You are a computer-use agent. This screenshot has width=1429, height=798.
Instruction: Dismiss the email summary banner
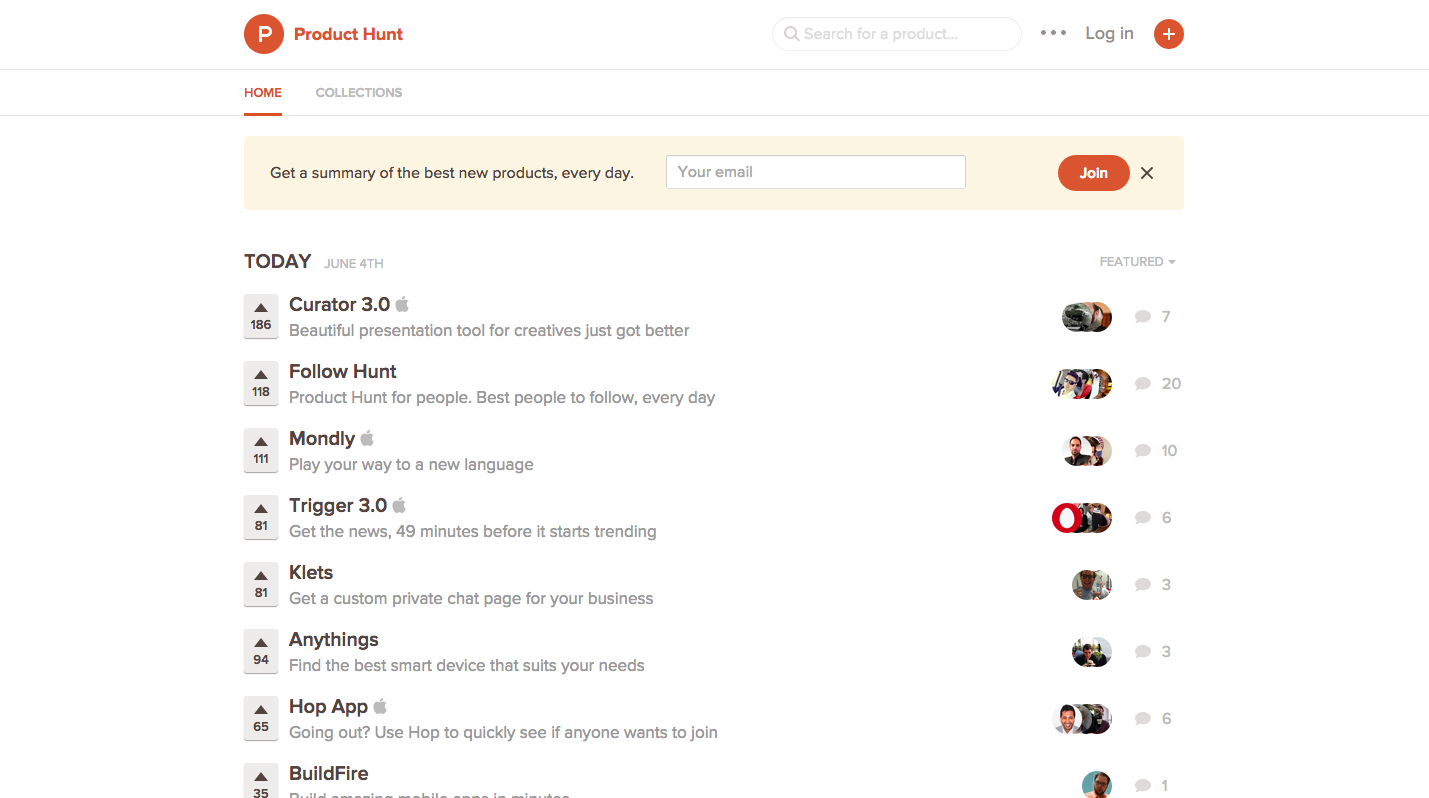1147,173
